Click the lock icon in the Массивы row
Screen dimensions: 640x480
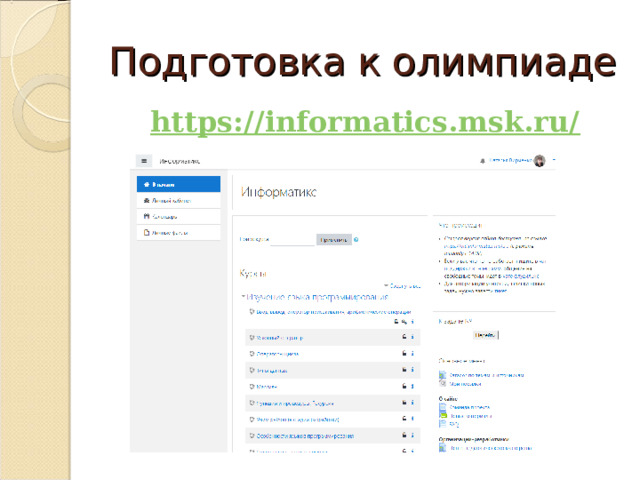pos(404,386)
